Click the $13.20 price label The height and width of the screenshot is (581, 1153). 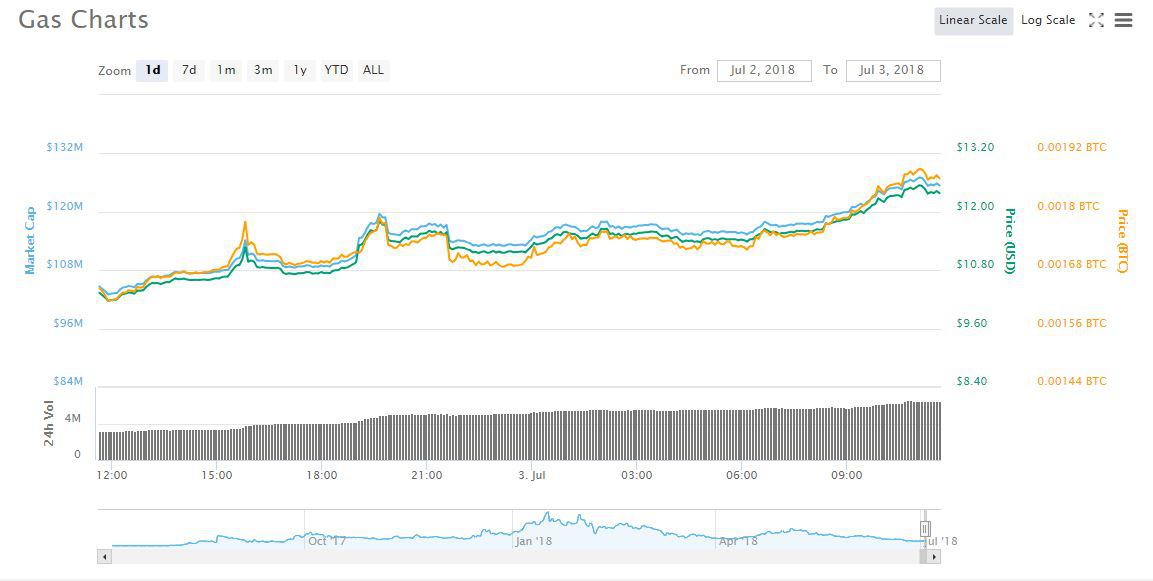click(975, 147)
